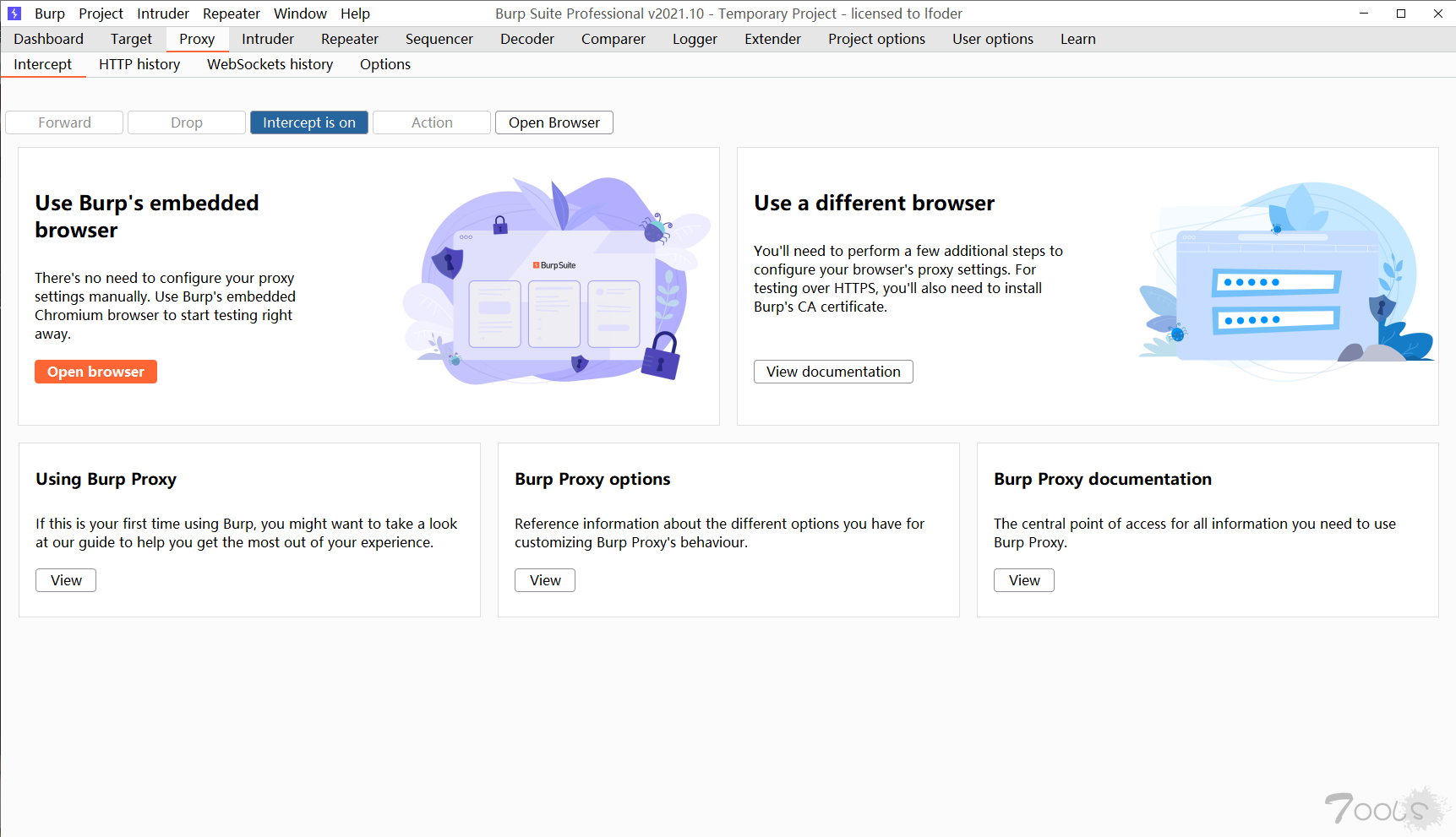Image resolution: width=1456 pixels, height=837 pixels.
Task: Click the Burp Suite logo icon in title bar
Action: pos(14,14)
